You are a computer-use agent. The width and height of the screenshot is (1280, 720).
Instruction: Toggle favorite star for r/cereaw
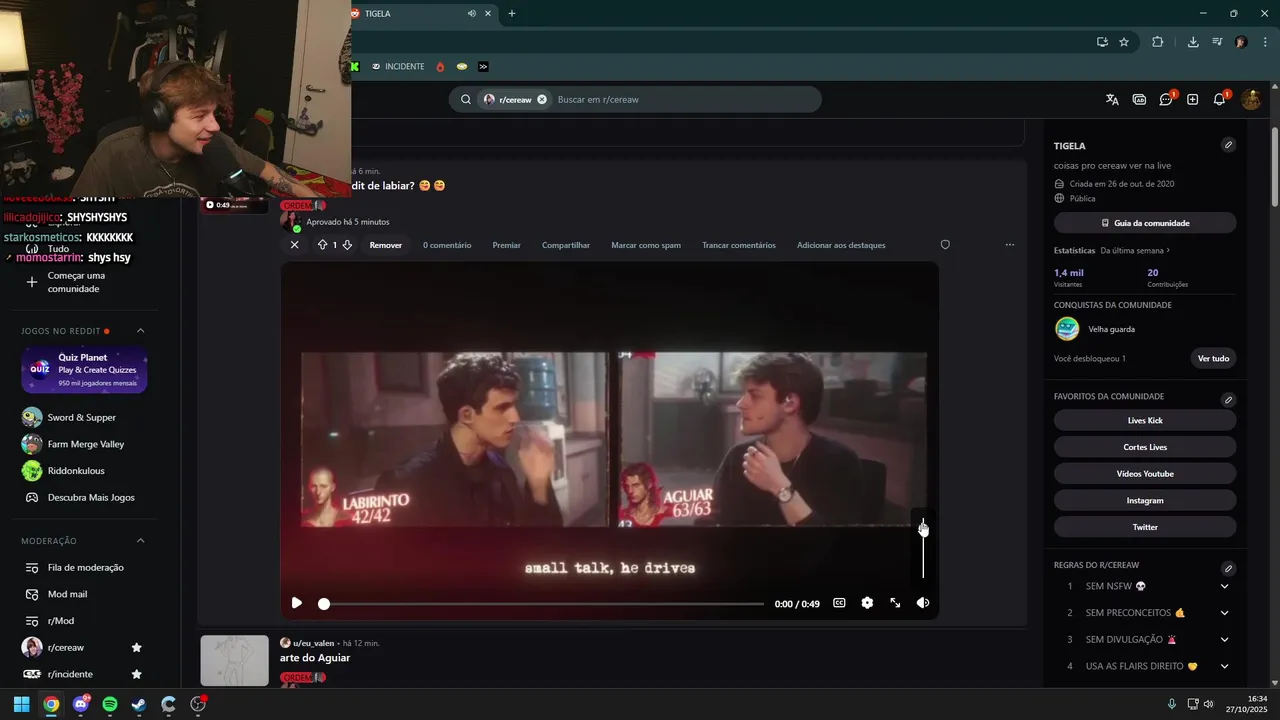pyautogui.click(x=137, y=648)
